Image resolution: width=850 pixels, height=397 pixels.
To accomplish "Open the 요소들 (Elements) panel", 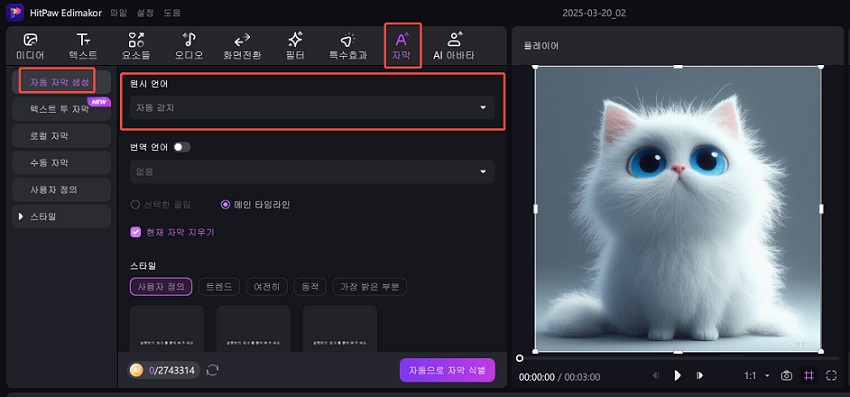I will [x=136, y=47].
